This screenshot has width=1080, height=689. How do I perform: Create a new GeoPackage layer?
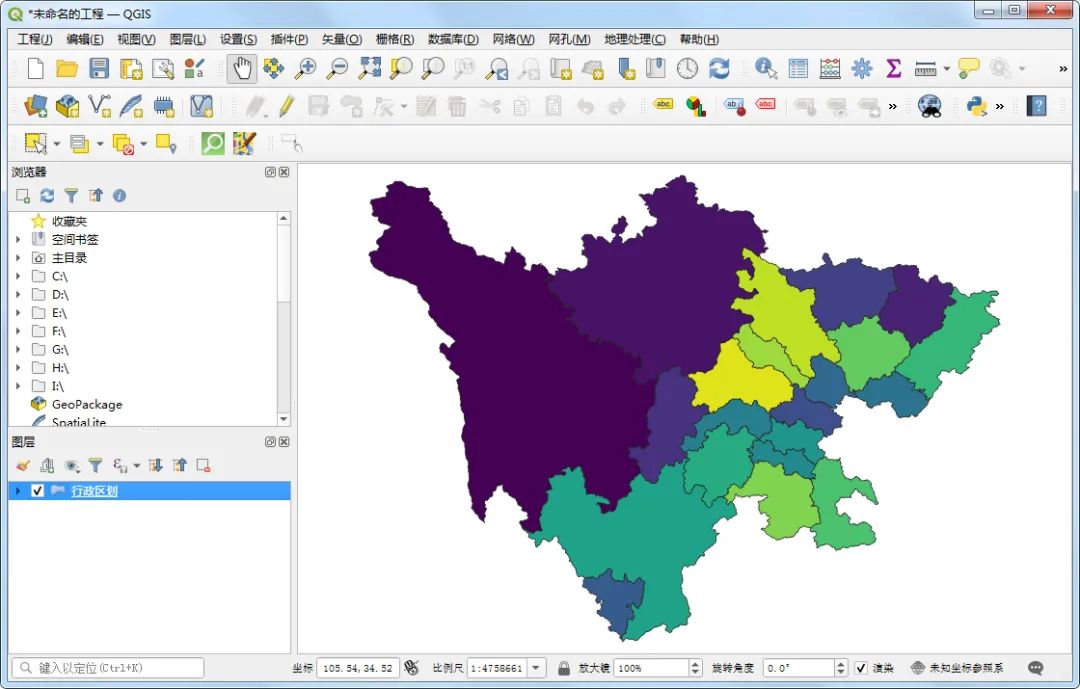tap(68, 106)
